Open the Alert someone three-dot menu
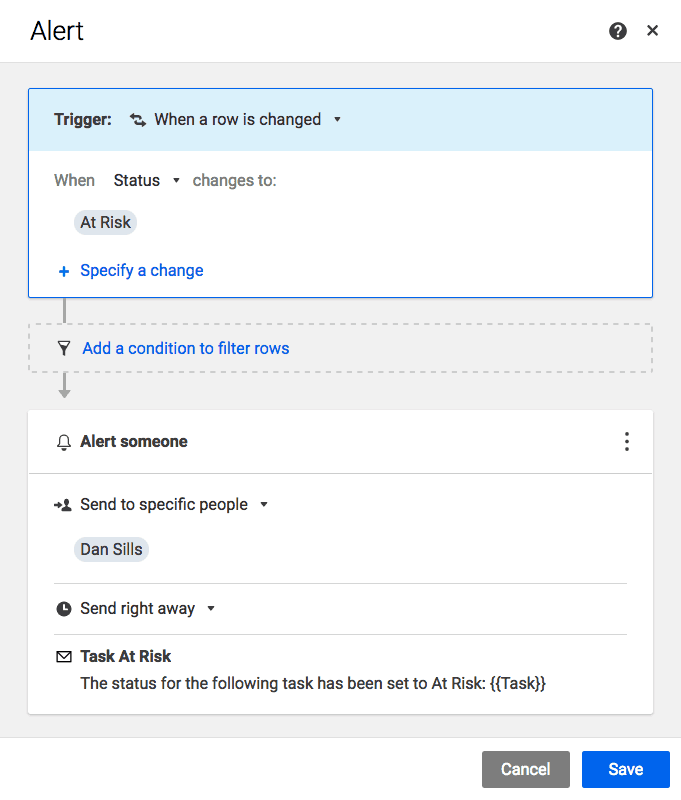Screen dimensions: 681x800 pyautogui.click(x=627, y=441)
